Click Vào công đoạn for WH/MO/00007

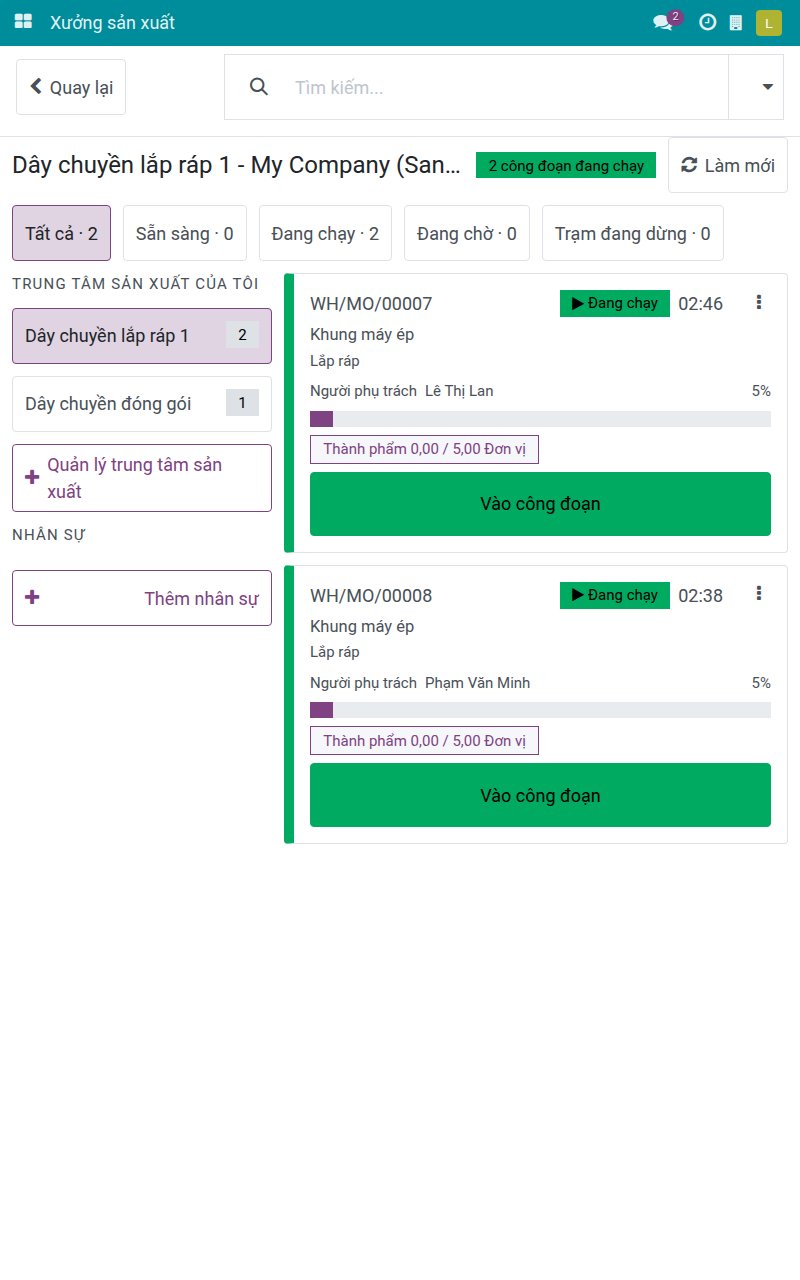540,504
